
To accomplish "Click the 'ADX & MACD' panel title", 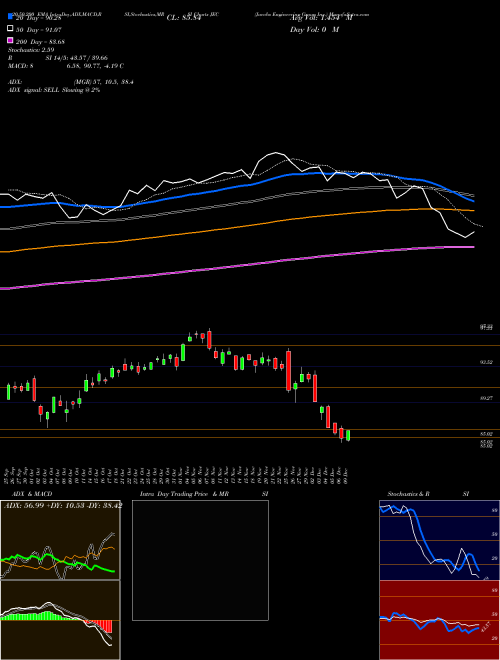I will (x=32, y=494).
